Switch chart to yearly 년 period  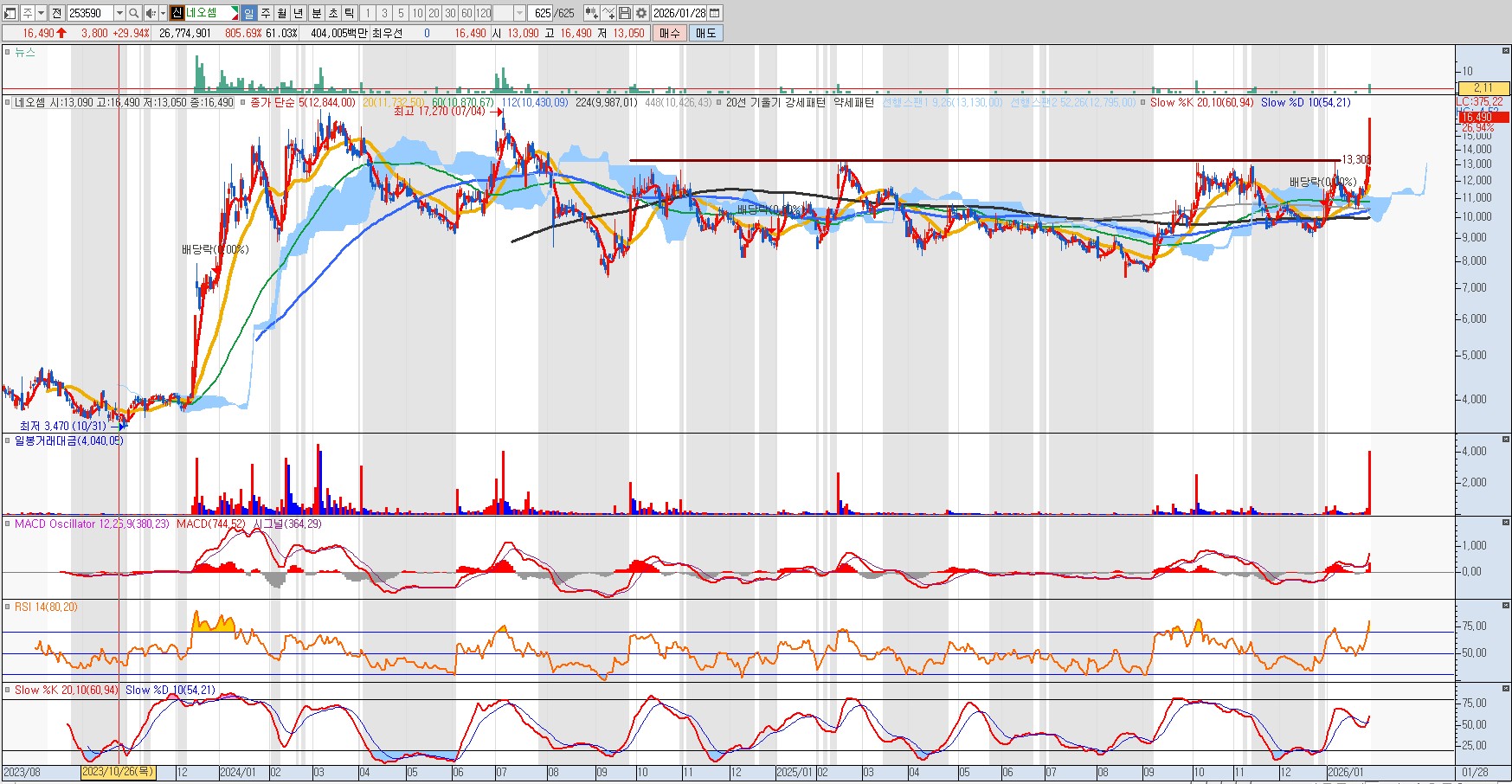click(299, 13)
